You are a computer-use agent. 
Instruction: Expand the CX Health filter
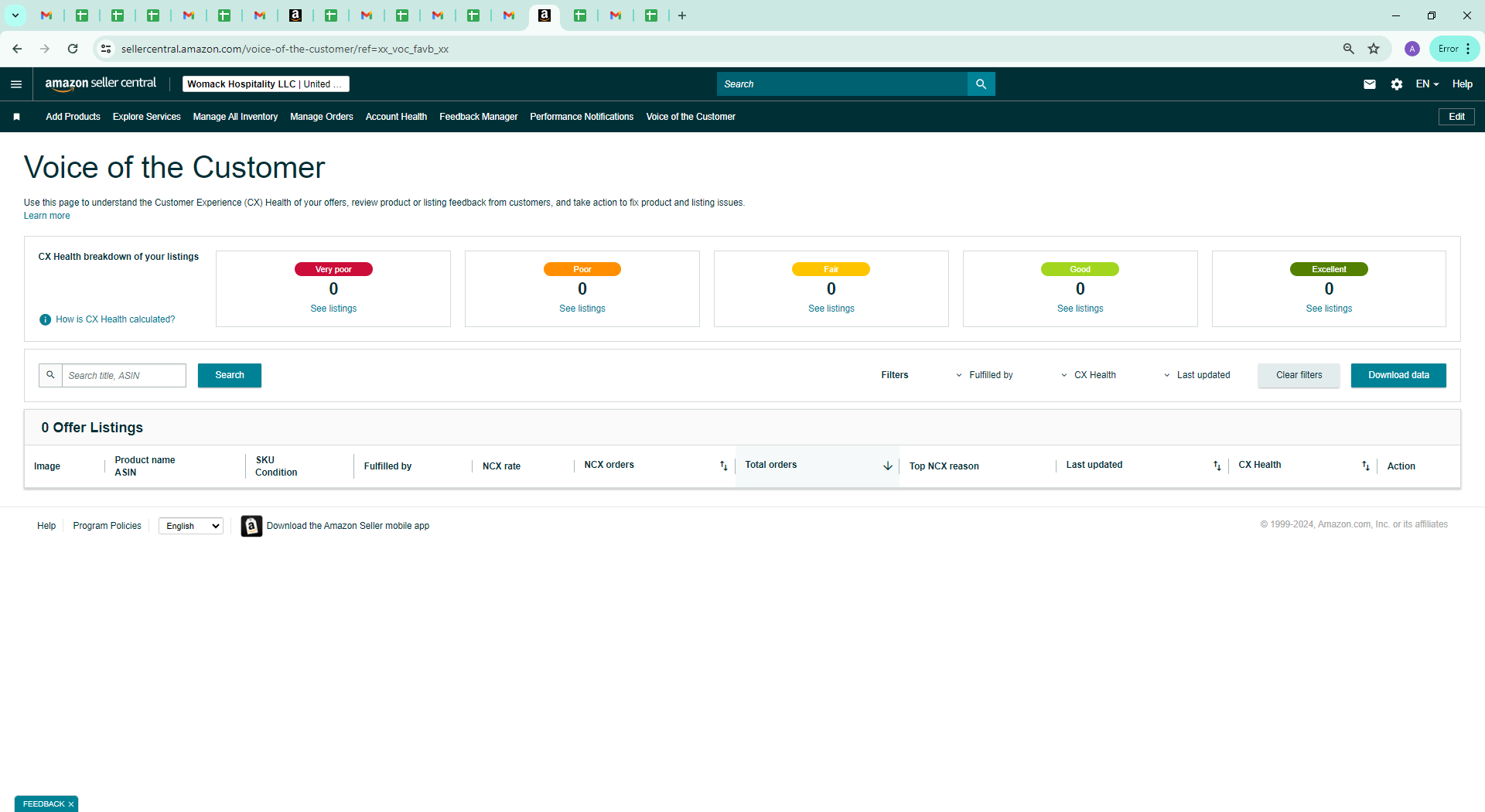point(1088,375)
